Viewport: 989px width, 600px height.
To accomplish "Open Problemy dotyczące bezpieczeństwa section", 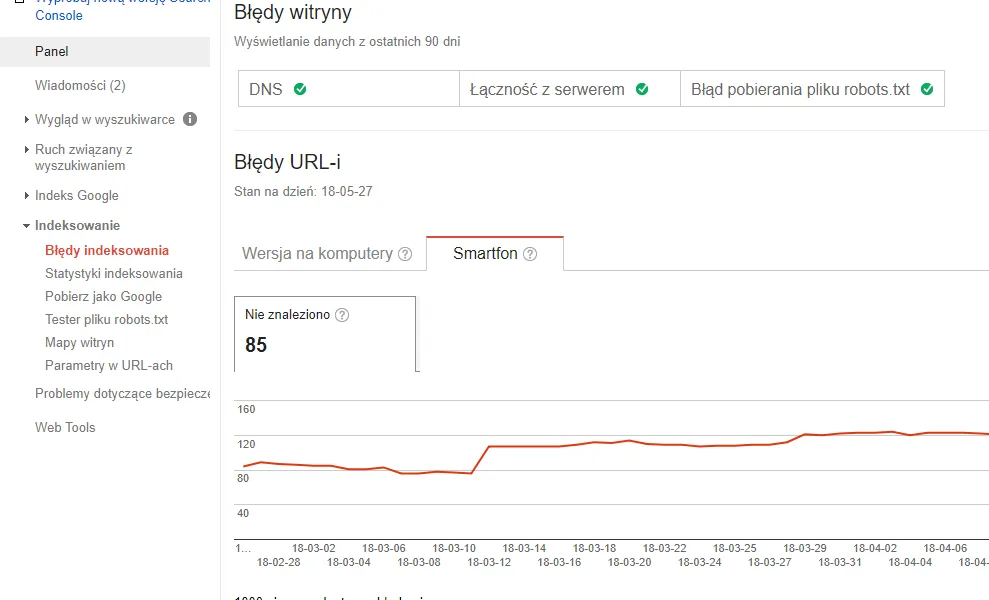I will point(122,394).
